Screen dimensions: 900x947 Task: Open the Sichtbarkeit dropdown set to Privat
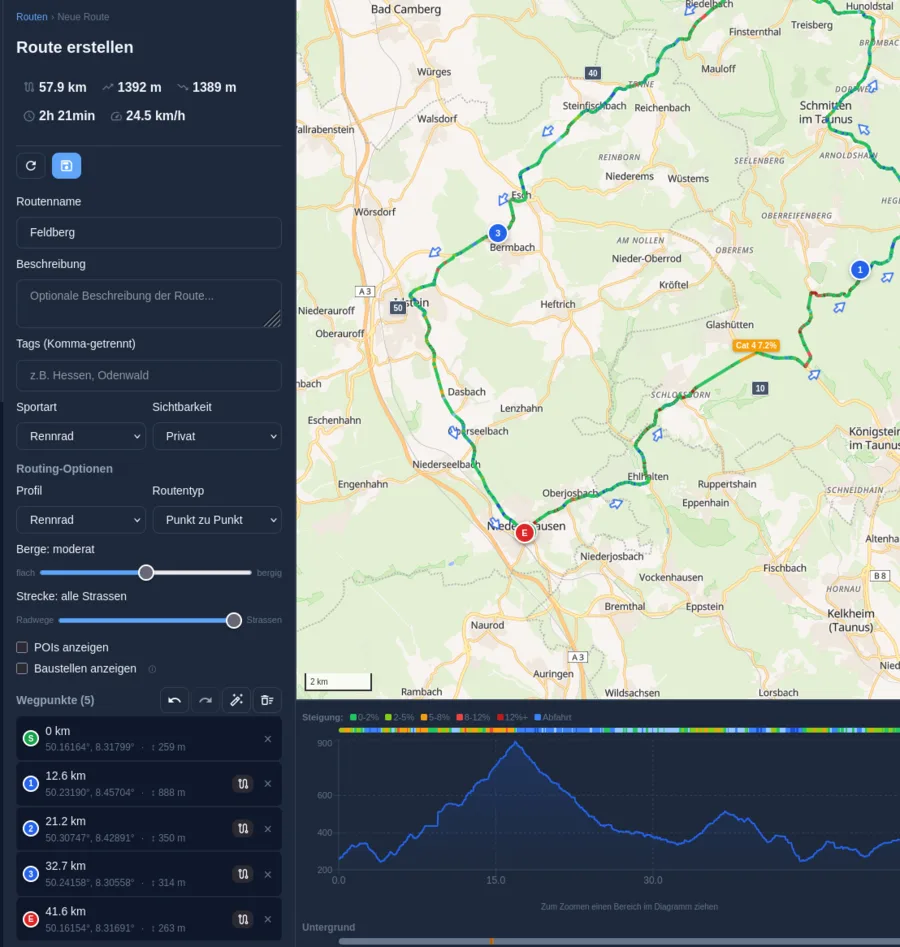[217, 436]
